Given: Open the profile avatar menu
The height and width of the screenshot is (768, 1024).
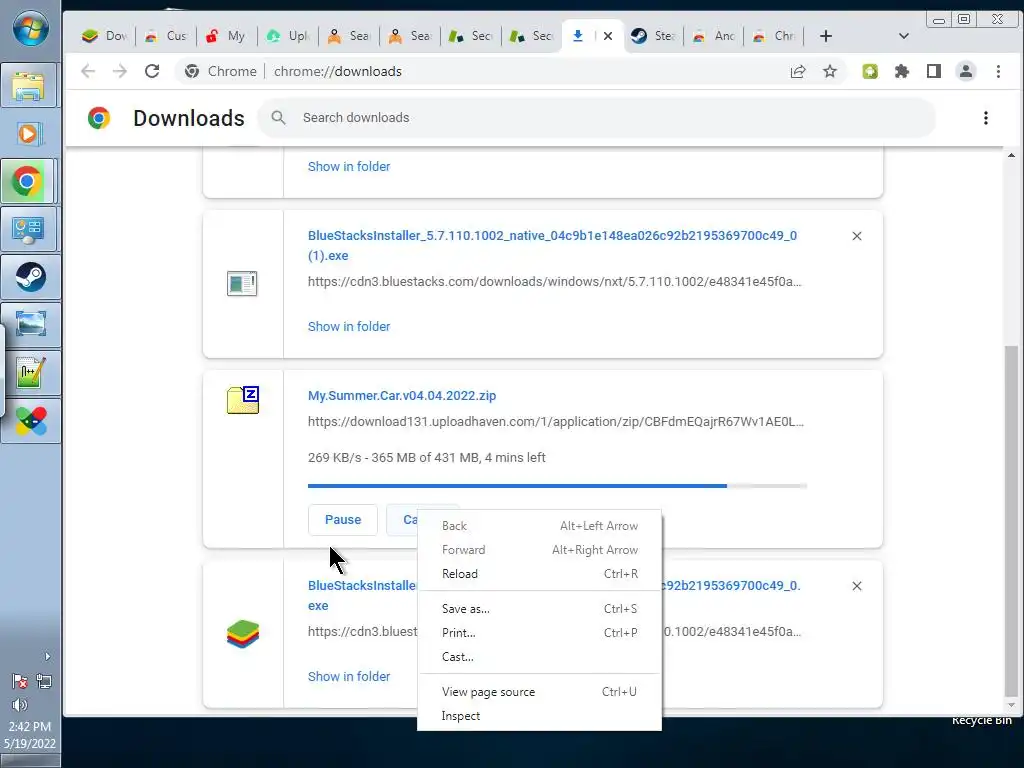Looking at the screenshot, I should point(966,71).
